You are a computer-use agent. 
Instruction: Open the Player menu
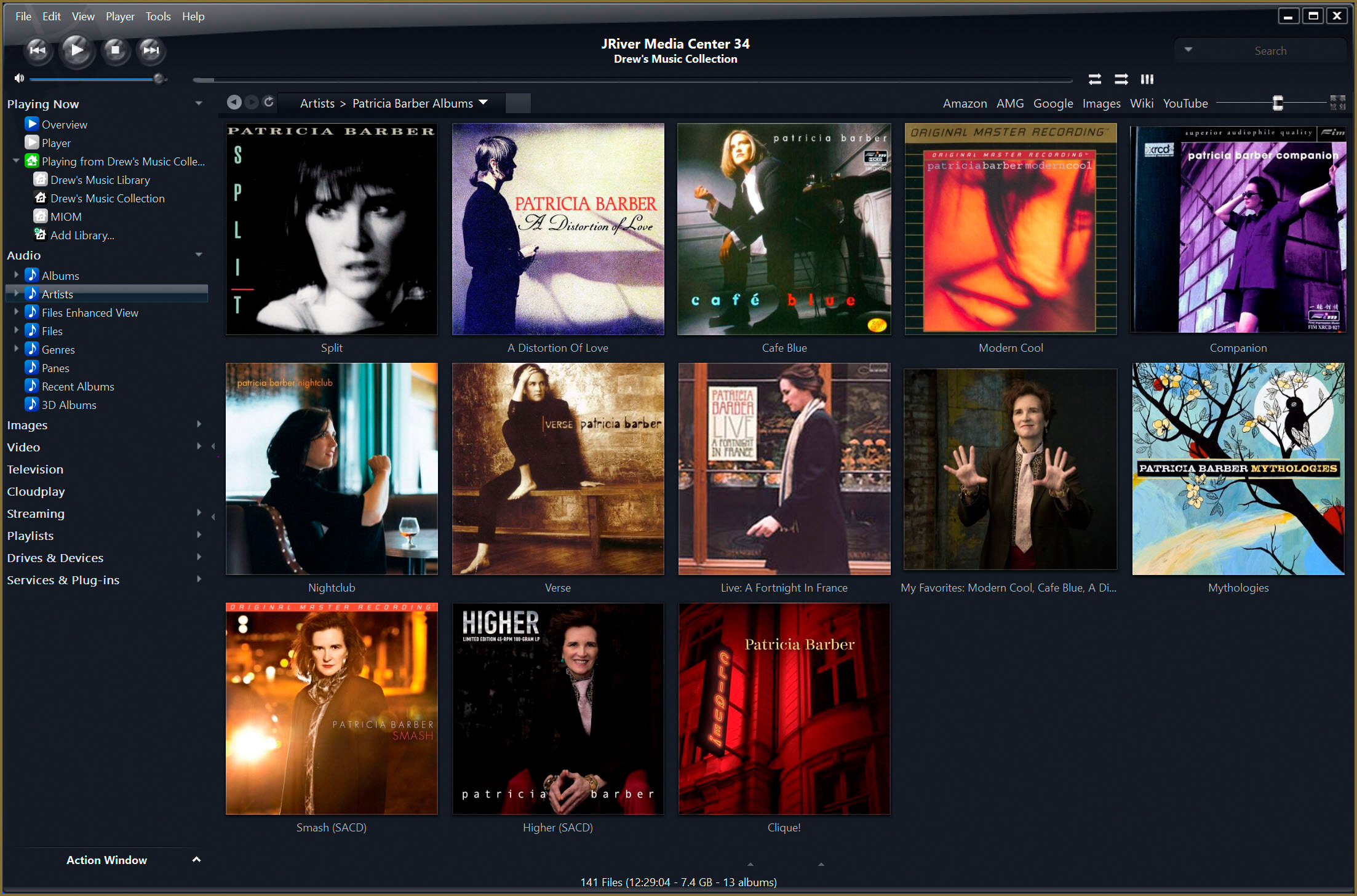point(120,17)
